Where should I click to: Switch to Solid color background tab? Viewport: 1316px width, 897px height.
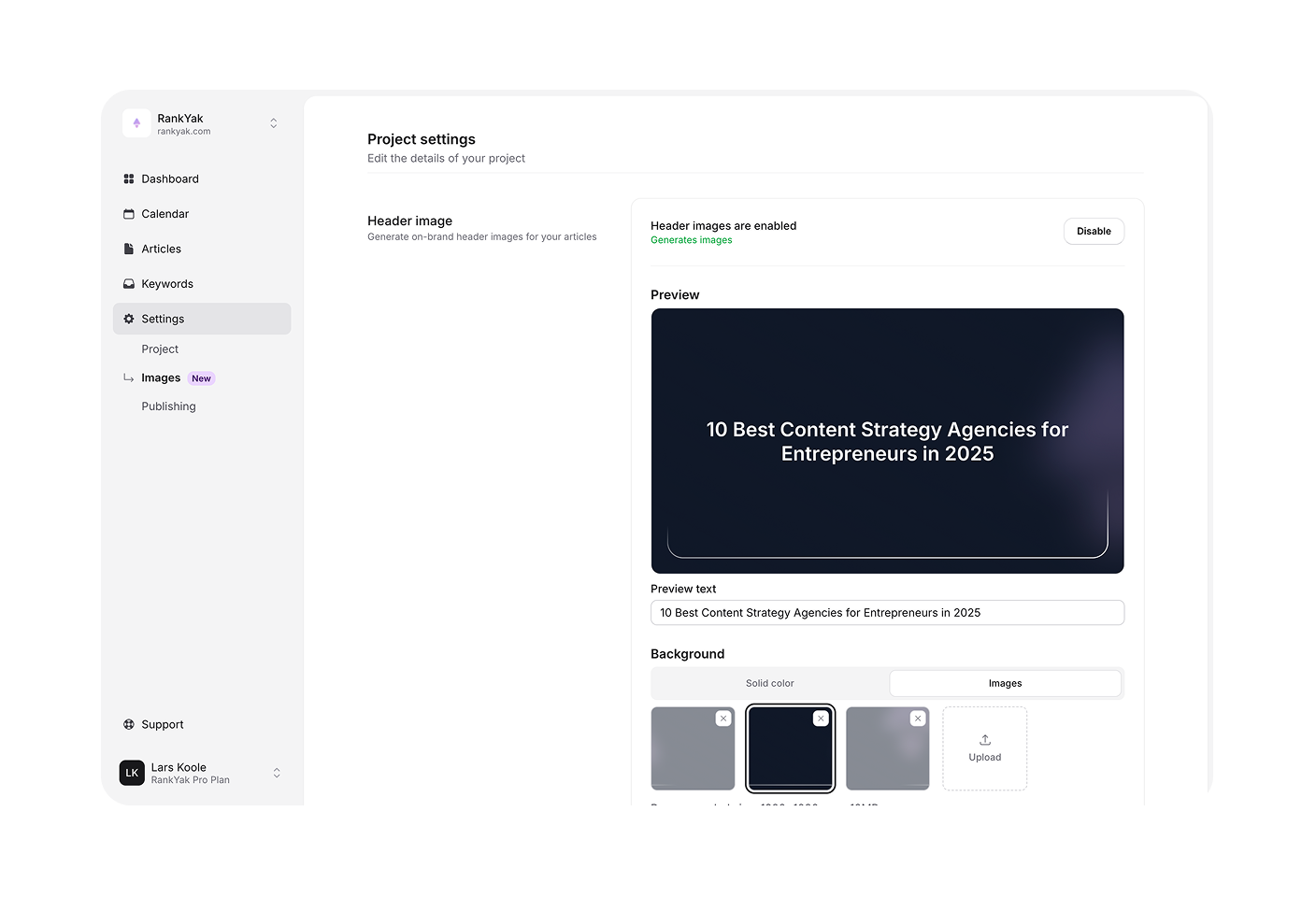coord(769,684)
